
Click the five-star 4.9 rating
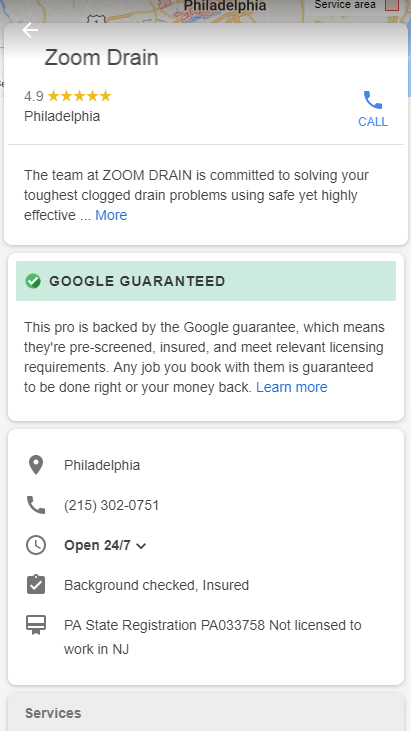tap(68, 96)
